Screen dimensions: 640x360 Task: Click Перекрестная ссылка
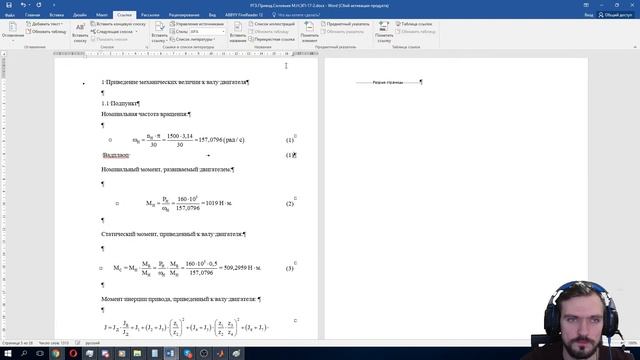point(271,39)
